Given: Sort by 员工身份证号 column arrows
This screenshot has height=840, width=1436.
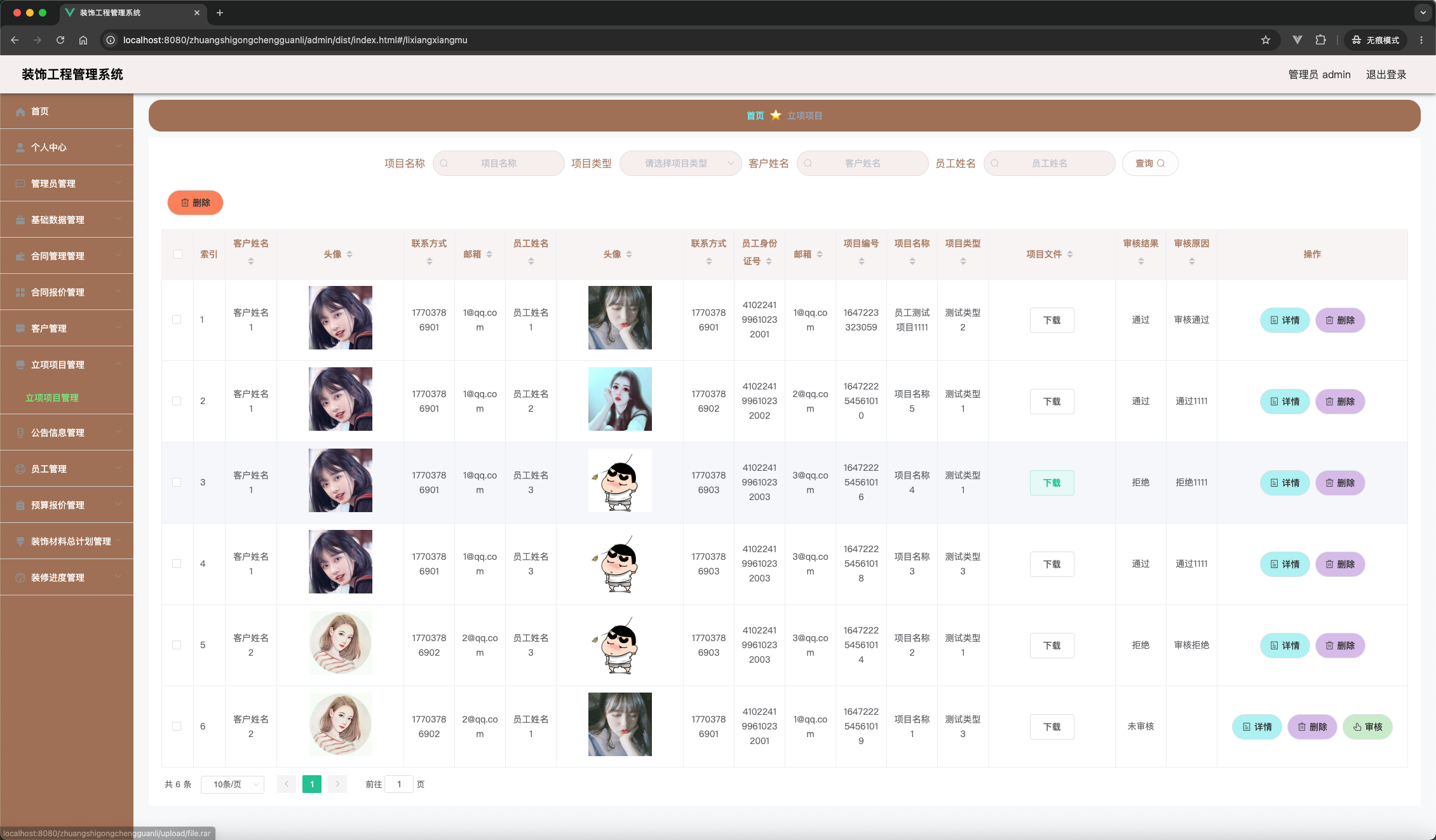Looking at the screenshot, I should tap(769, 261).
